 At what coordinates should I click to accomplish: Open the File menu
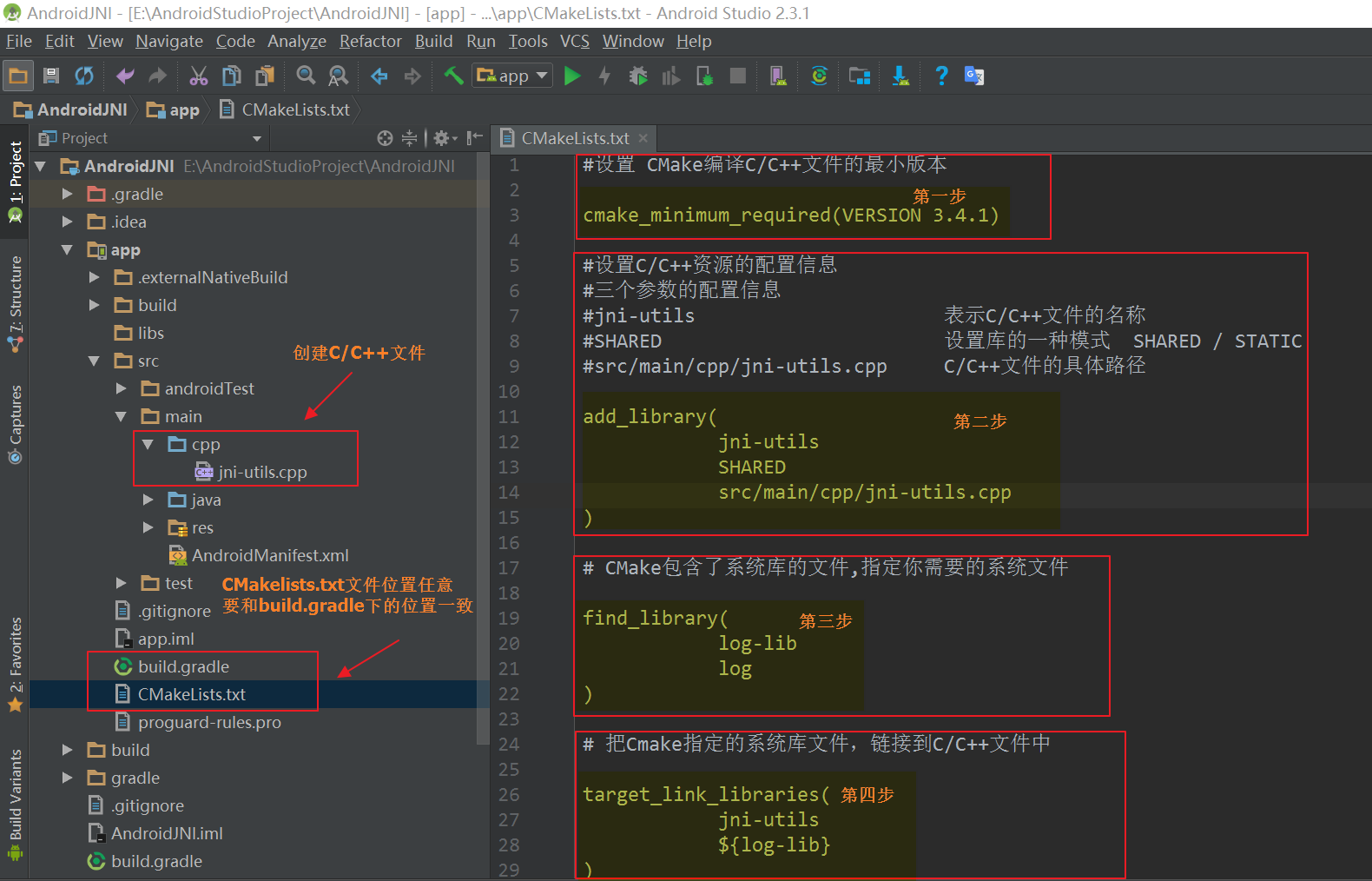[19, 41]
